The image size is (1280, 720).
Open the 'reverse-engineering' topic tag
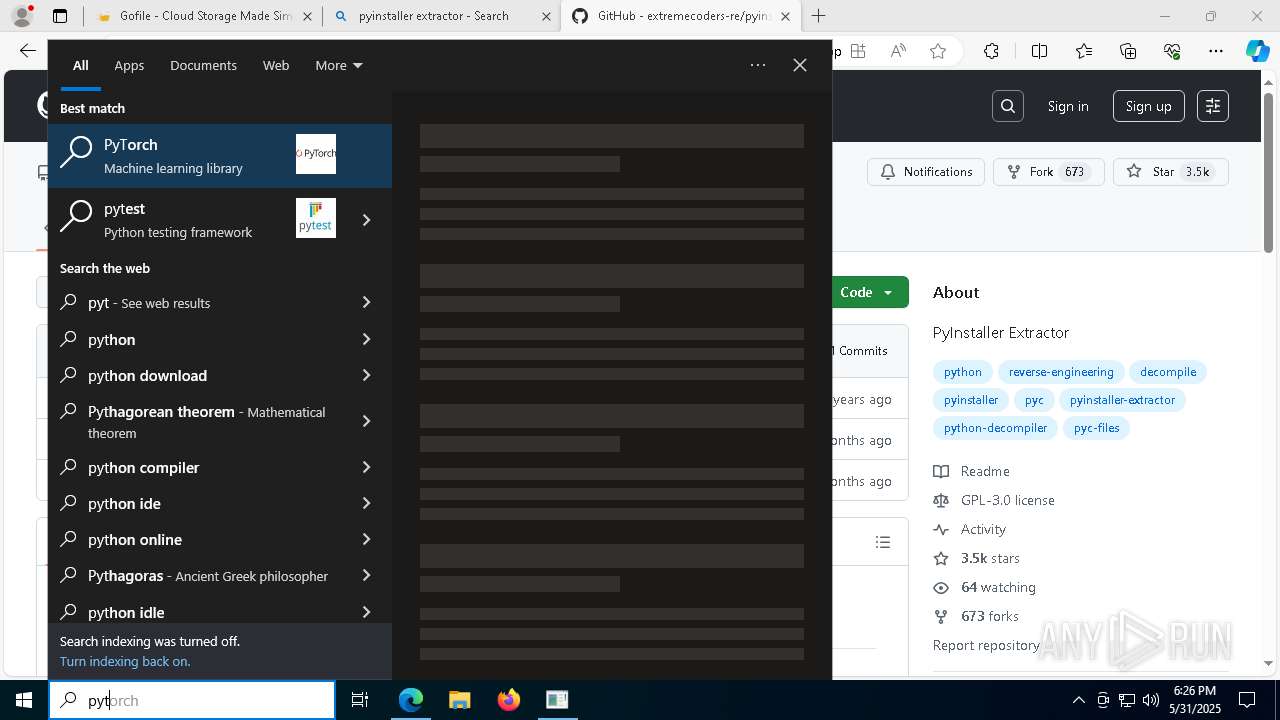pyautogui.click(x=1061, y=372)
